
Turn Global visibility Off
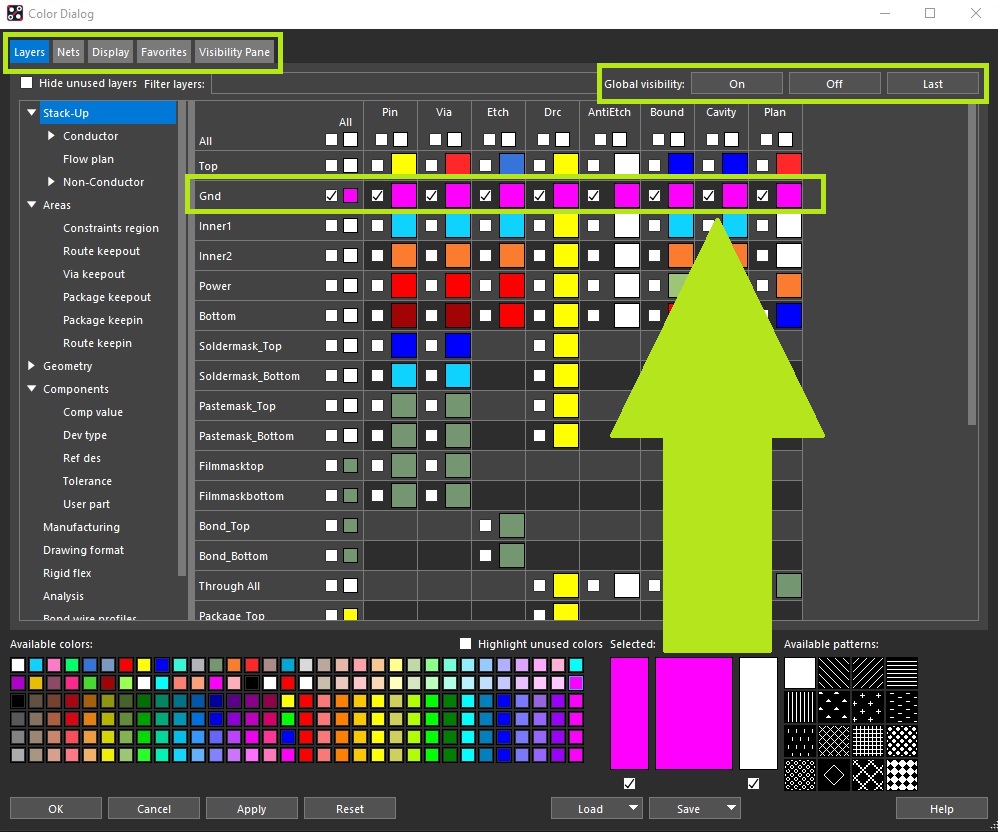(x=834, y=83)
